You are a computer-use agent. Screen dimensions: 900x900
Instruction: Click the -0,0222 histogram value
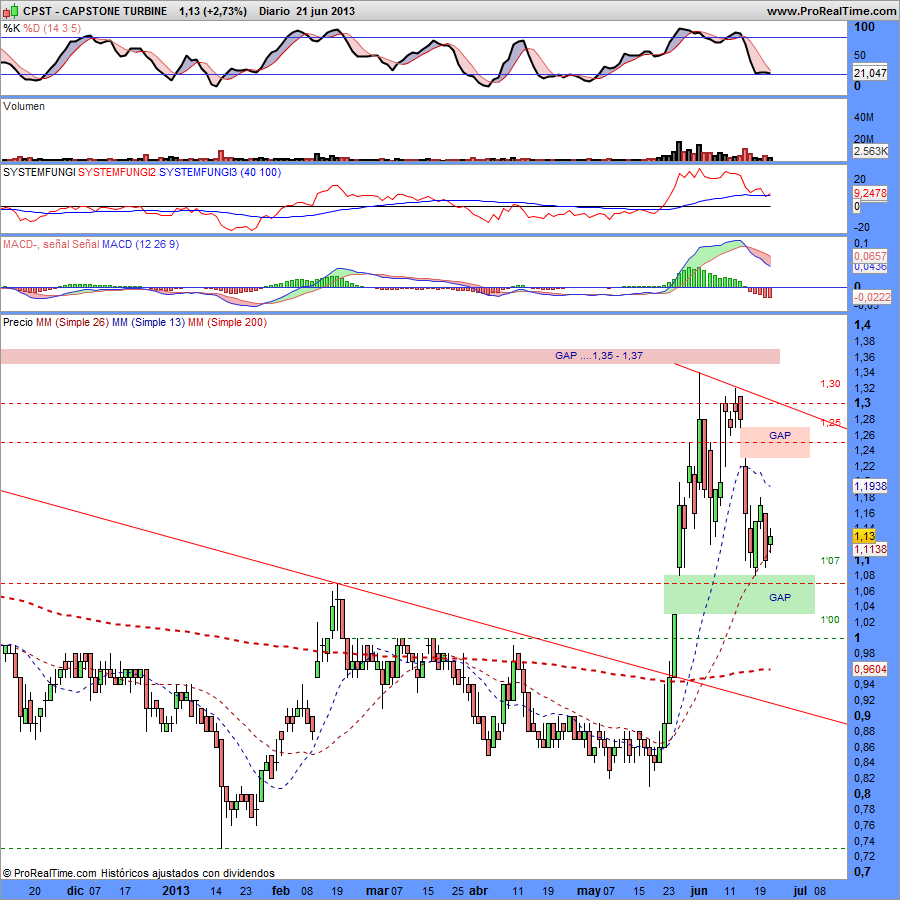click(872, 297)
